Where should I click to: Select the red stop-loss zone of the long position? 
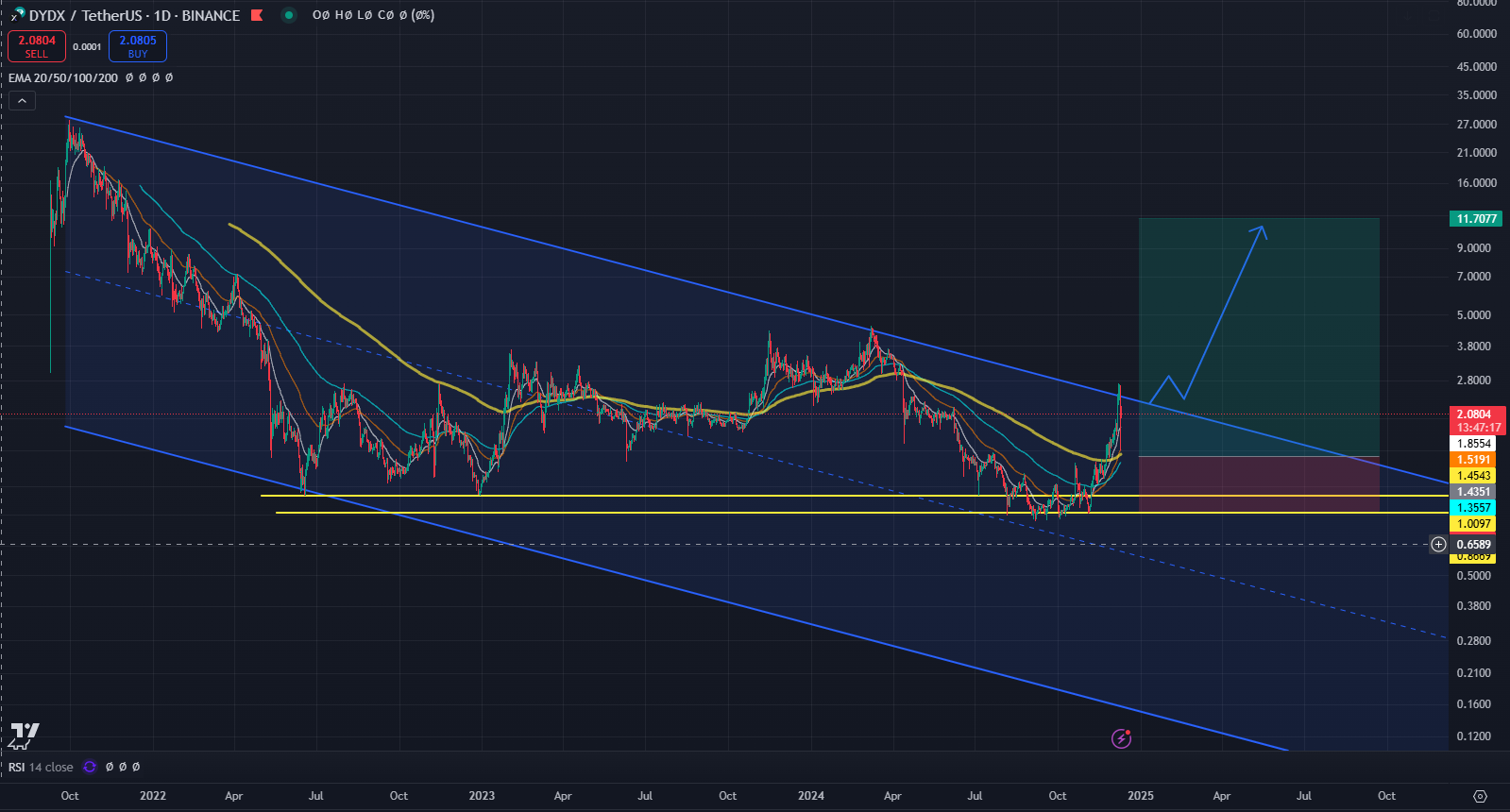(x=1259, y=484)
